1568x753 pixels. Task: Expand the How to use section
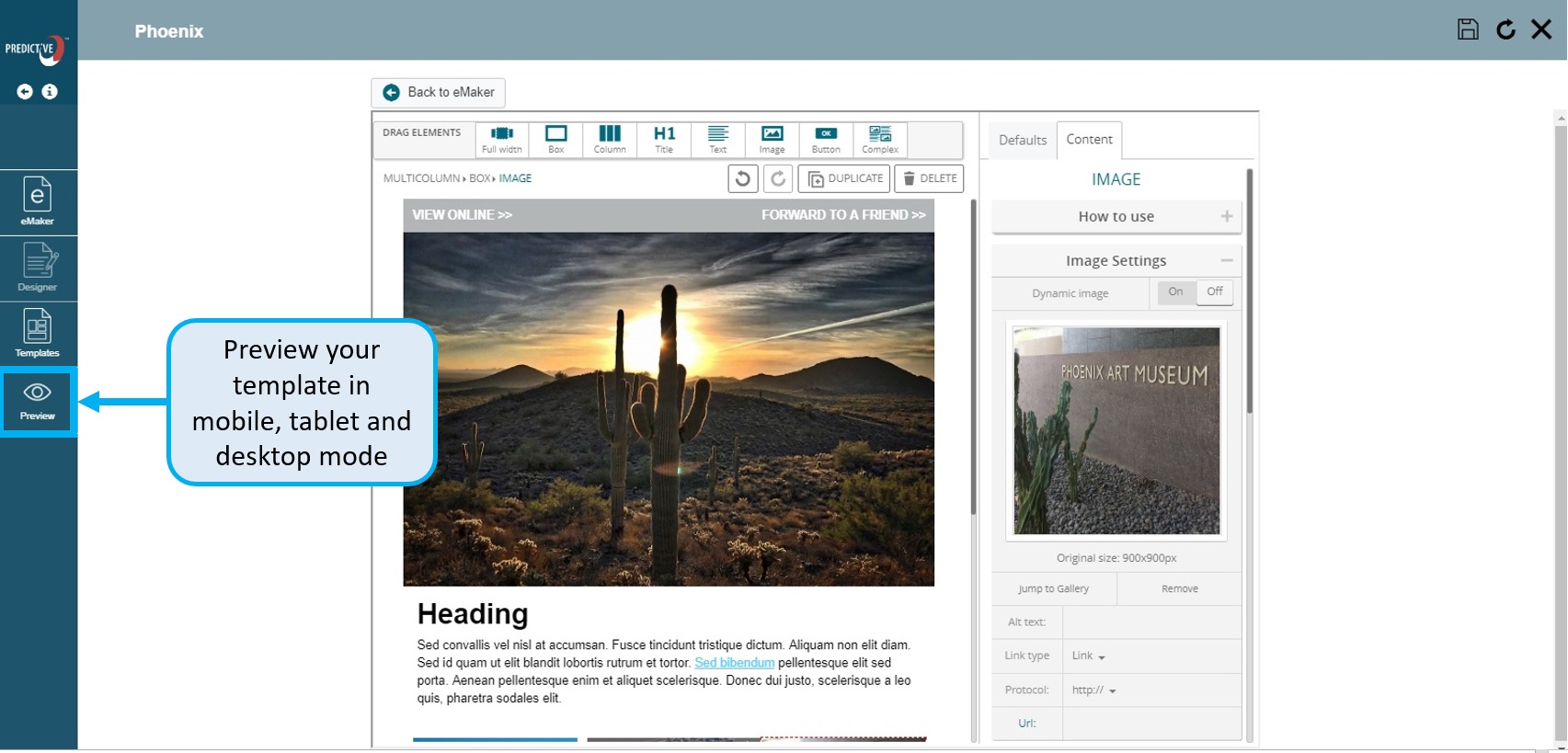[x=1116, y=217]
